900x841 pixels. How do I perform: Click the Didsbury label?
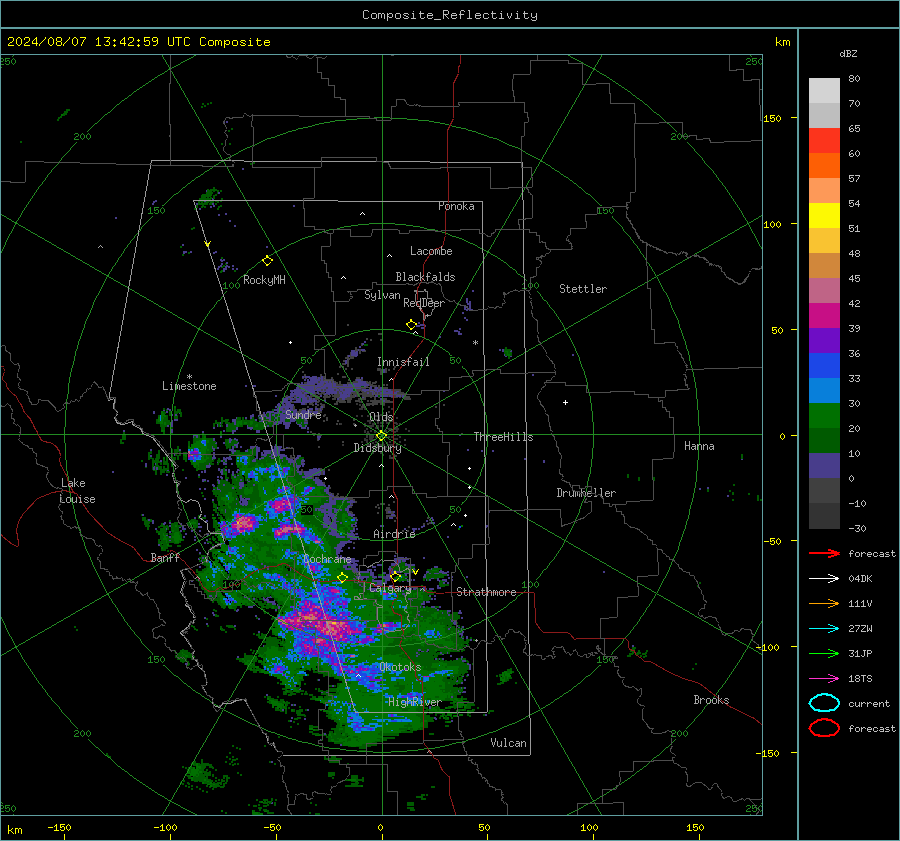(377, 448)
